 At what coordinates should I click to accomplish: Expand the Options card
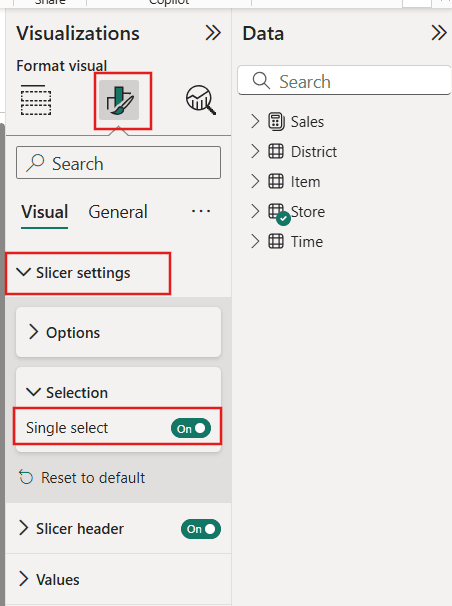[34, 332]
